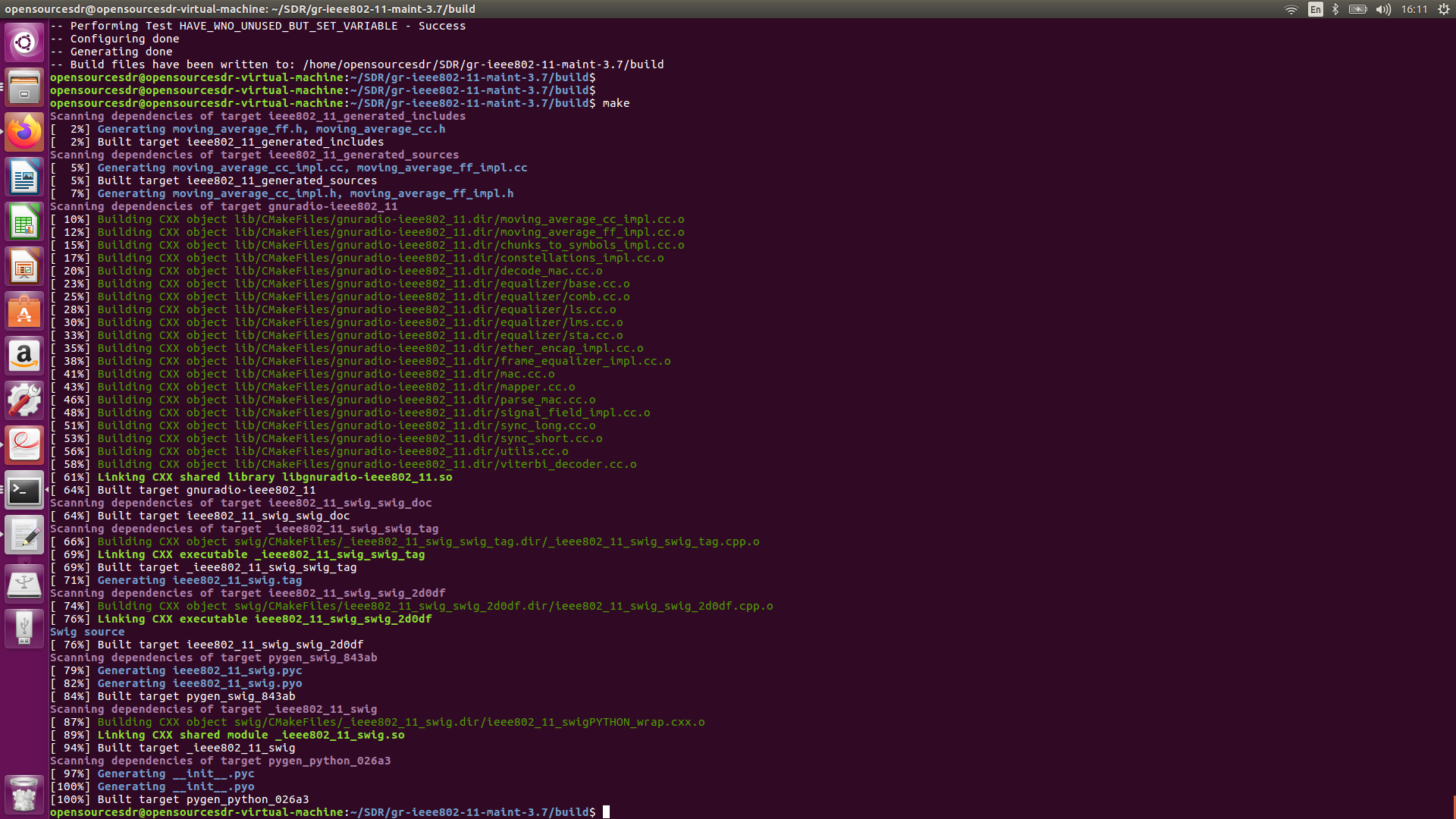Open the Trash
Viewport: 1456px width, 819px height.
(24, 793)
